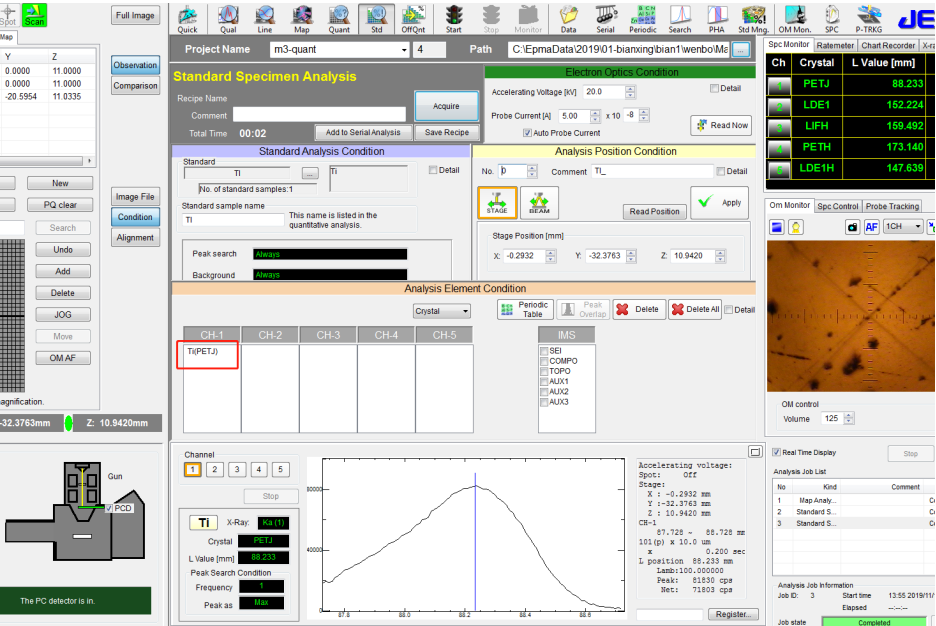
Task: Switch to the Probe Tracking tab
Action: tap(892, 206)
